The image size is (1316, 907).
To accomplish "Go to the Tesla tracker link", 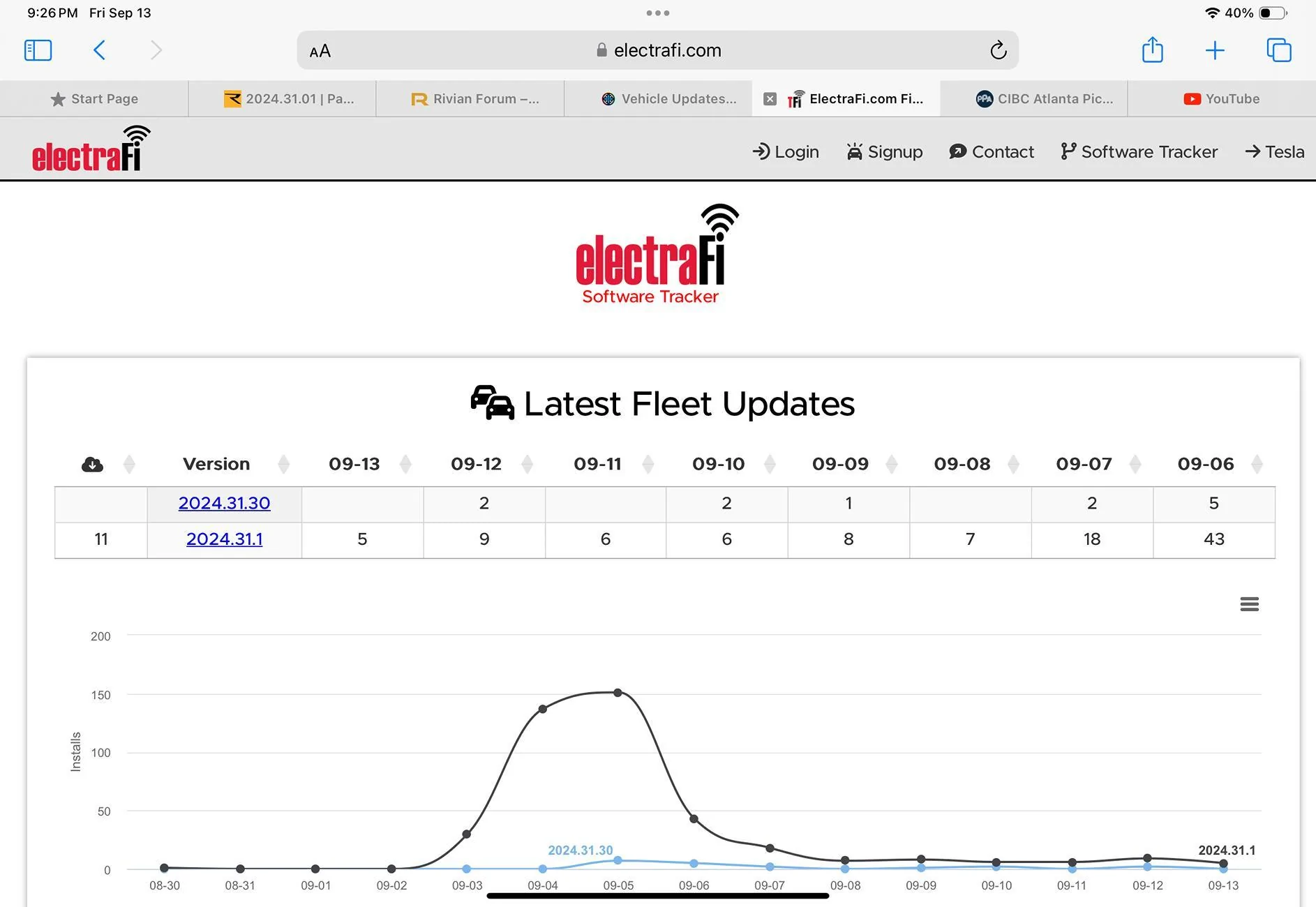I will (1275, 151).
